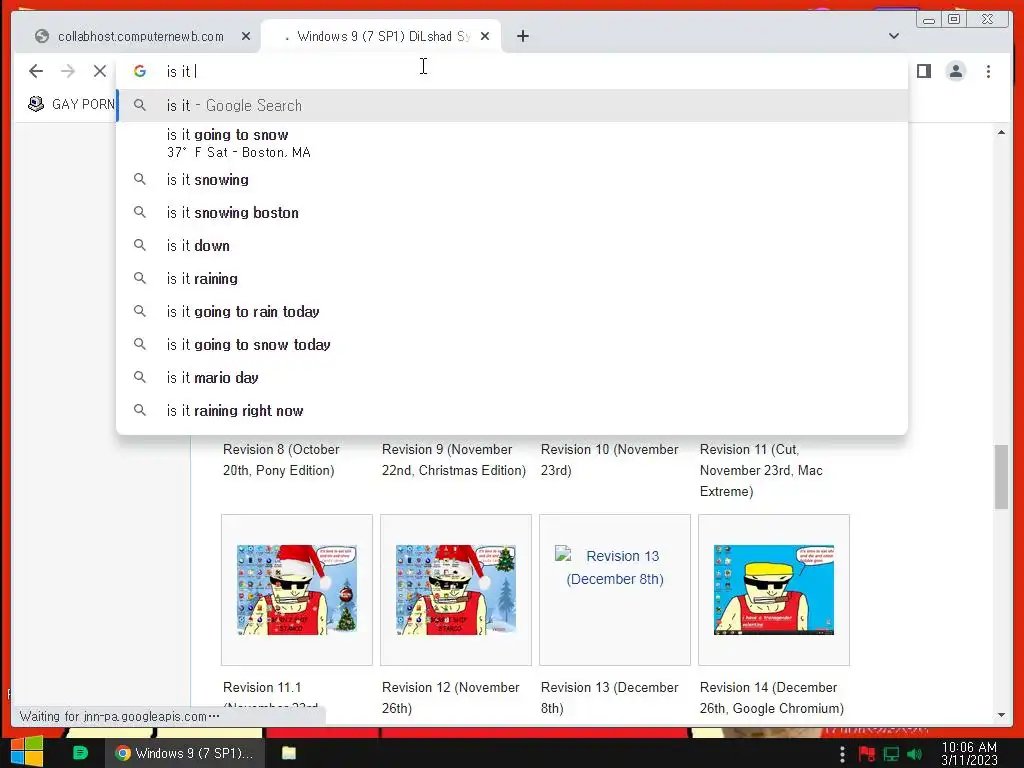Viewport: 1024px width, 768px height.
Task: Click the 'Revision 11 (Cut' Mac Extreme caption
Action: click(761, 470)
